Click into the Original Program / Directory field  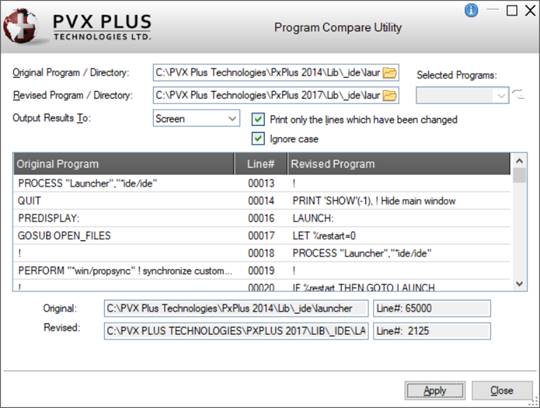coord(268,73)
